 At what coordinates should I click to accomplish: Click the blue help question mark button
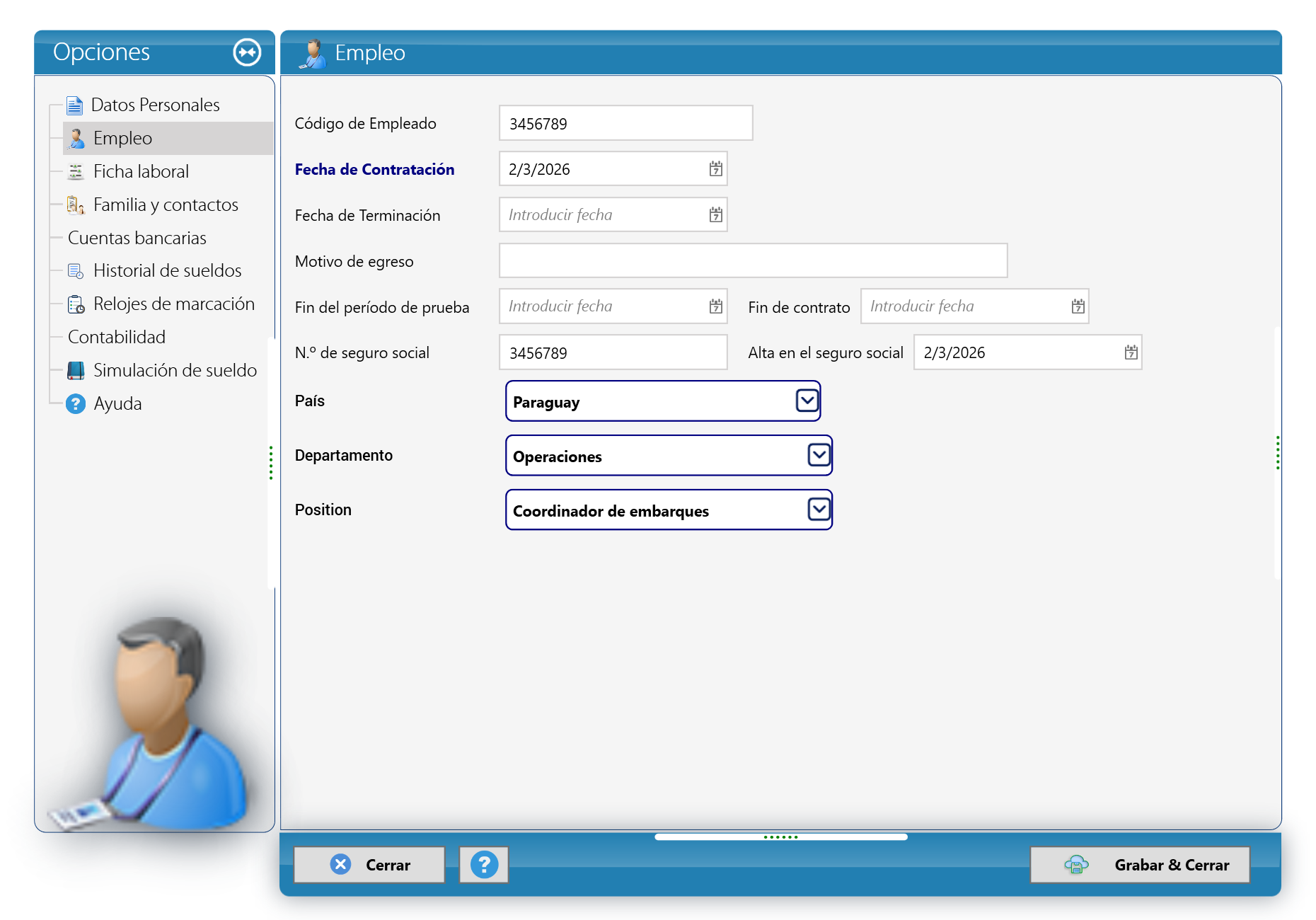click(484, 864)
